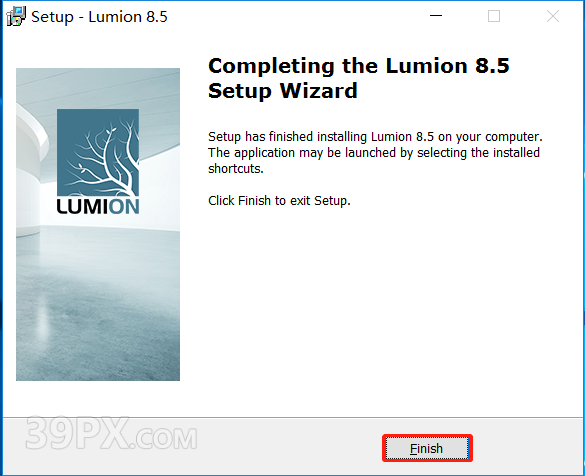Click the reflective floor area of the banner image
The height and width of the screenshot is (476, 585).
click(x=98, y=306)
